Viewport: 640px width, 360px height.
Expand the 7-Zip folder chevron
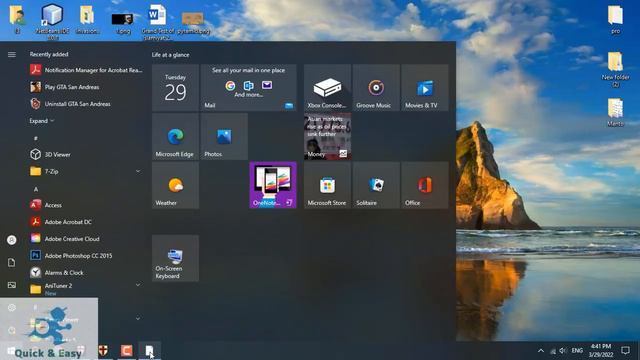pos(138,171)
